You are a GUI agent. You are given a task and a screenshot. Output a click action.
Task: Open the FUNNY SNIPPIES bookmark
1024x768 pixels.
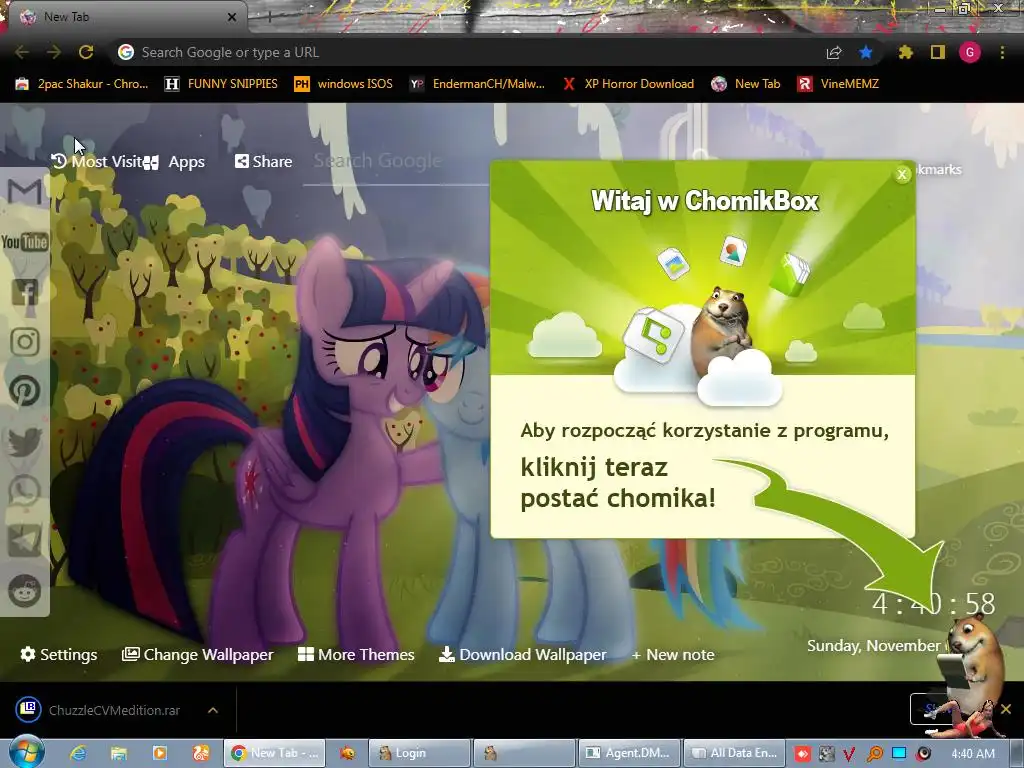221,84
